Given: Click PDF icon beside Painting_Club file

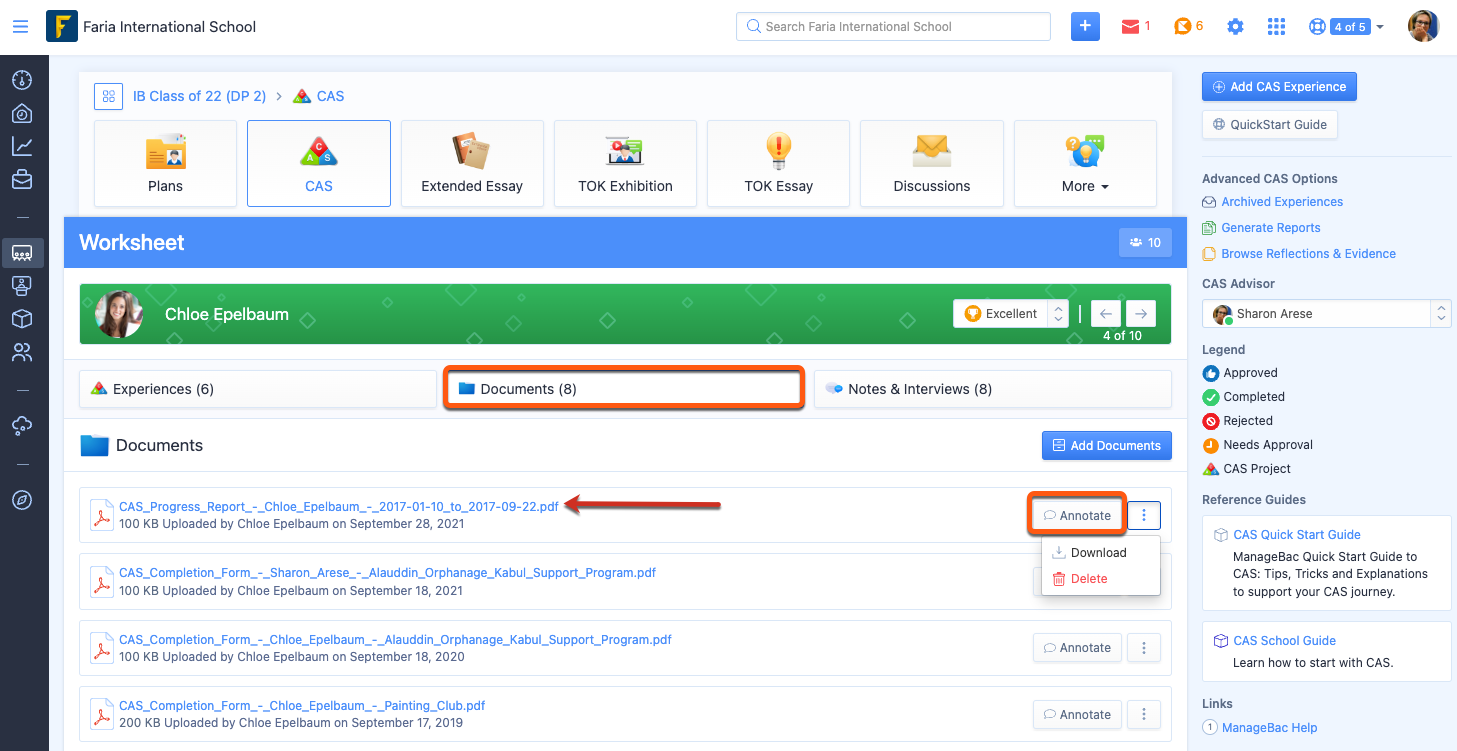Looking at the screenshot, I should 102,715.
